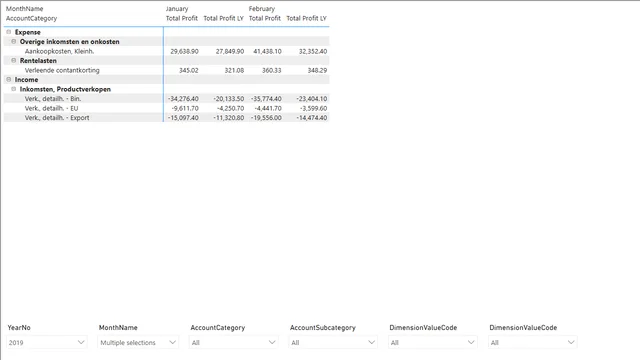Click February Total Profit LY header
Image resolution: width=640 pixels, height=360 pixels.
click(307, 18)
